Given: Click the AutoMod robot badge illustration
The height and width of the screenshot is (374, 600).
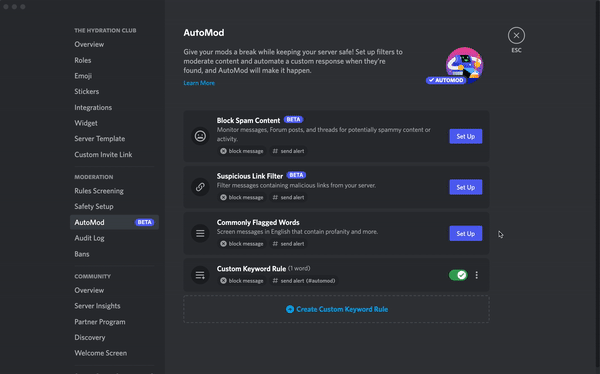Looking at the screenshot, I should [x=455, y=66].
